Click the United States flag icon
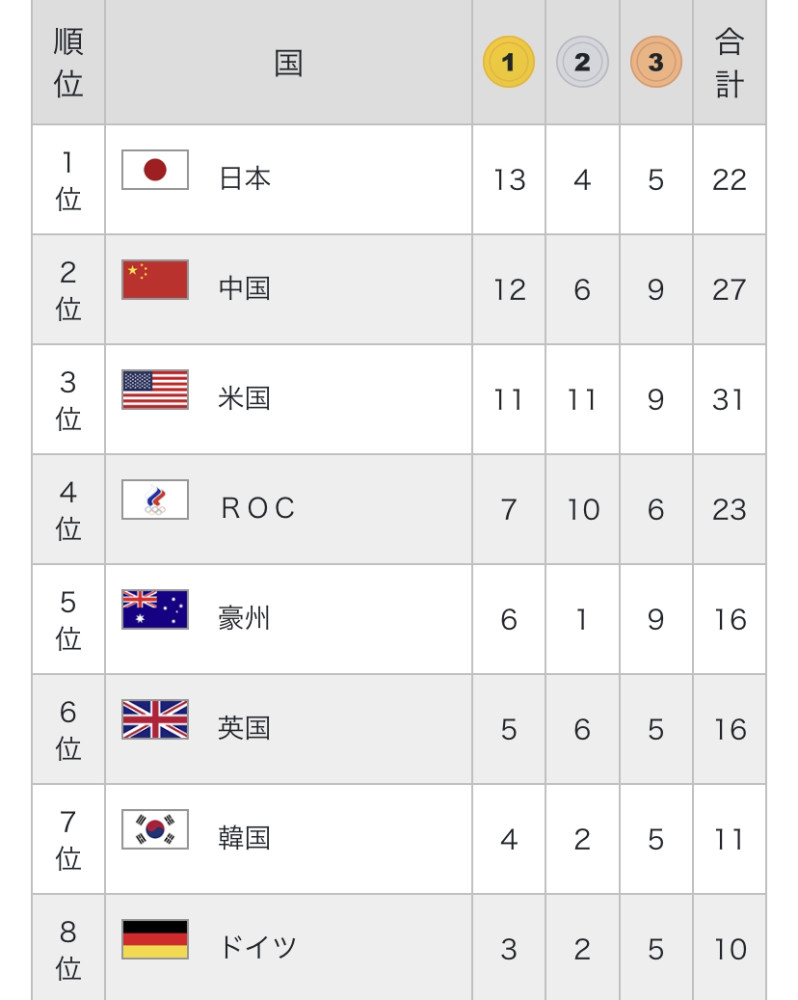The image size is (798, 1000). [x=155, y=390]
